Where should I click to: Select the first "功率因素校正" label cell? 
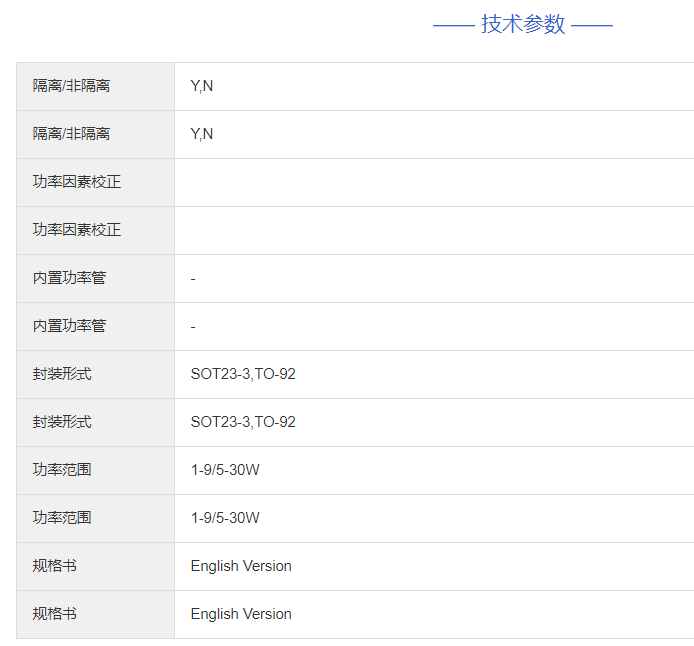[77, 182]
